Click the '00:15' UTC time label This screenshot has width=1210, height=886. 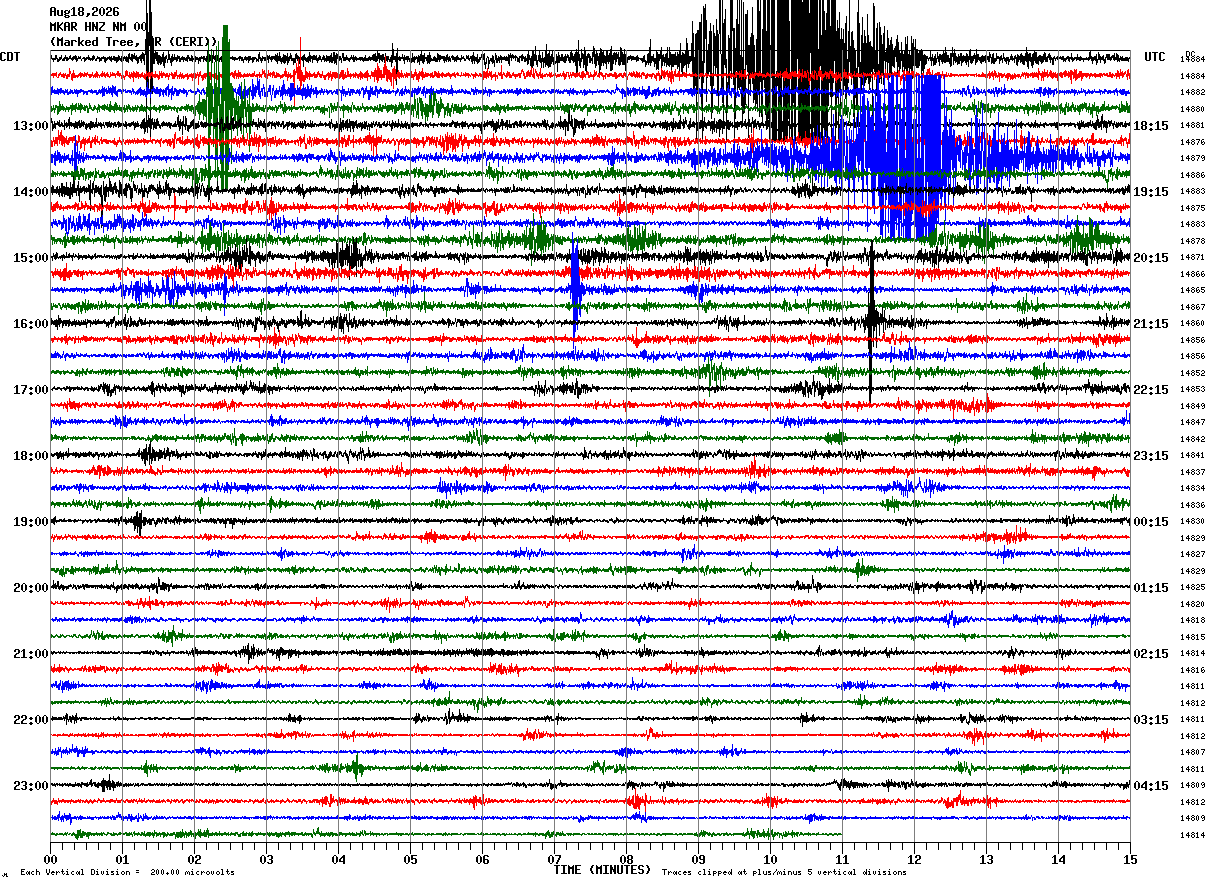tap(1151, 522)
